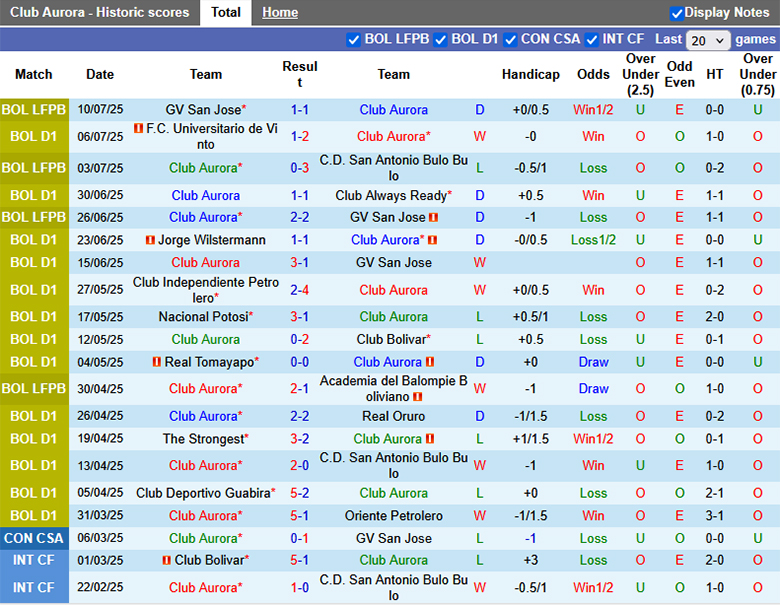Click BOL LFPB league cell on 30/04/25
This screenshot has width=780, height=605.
(34, 389)
